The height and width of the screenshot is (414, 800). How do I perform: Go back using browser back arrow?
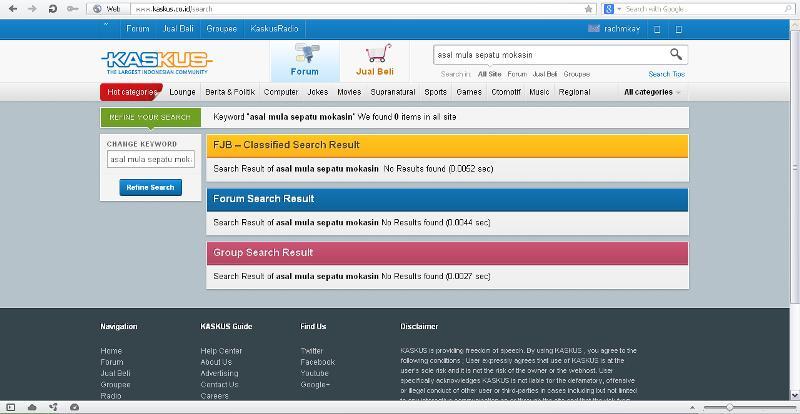13,9
